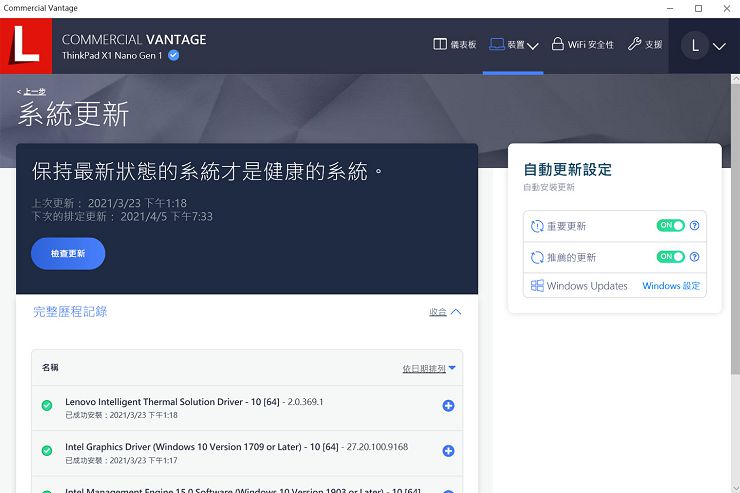Expand Lenovo Intelligent Thermal Solution Driver details
The height and width of the screenshot is (493, 740).
click(448, 406)
